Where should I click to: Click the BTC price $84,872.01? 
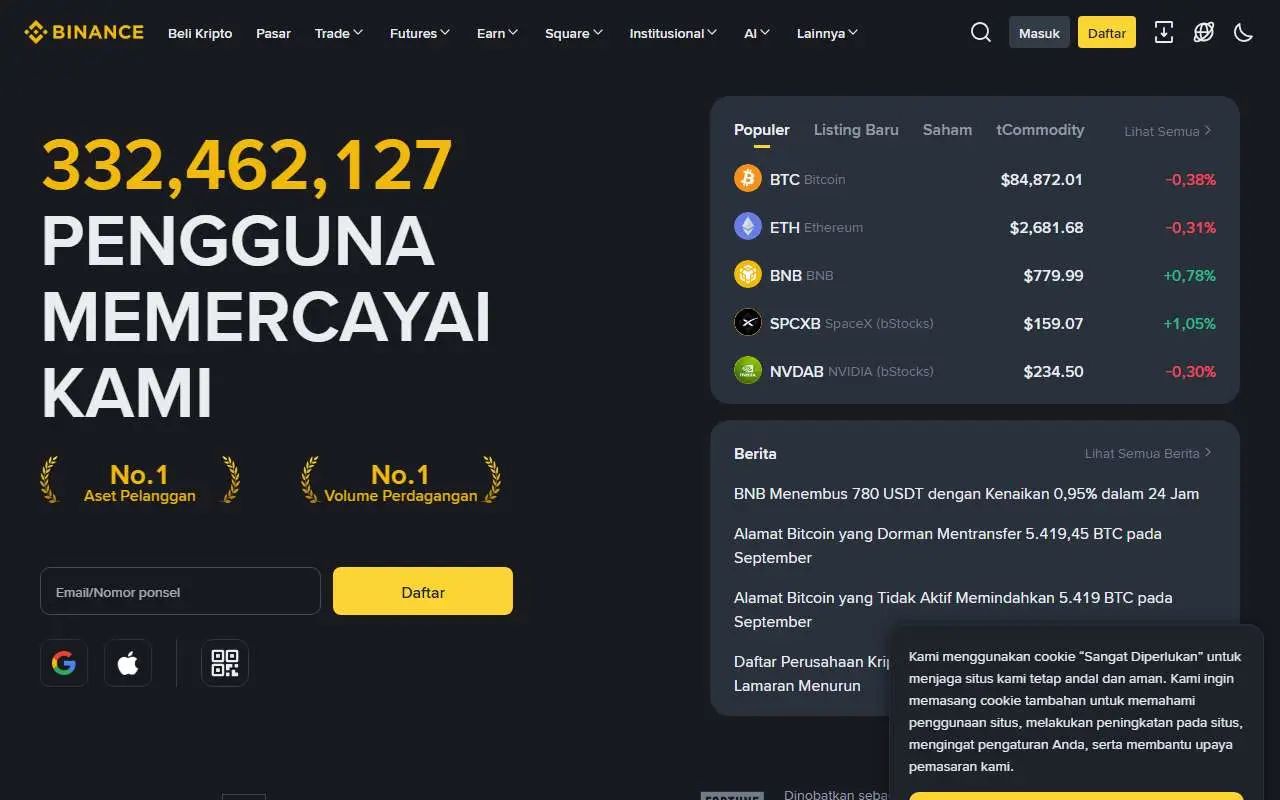click(x=1042, y=180)
